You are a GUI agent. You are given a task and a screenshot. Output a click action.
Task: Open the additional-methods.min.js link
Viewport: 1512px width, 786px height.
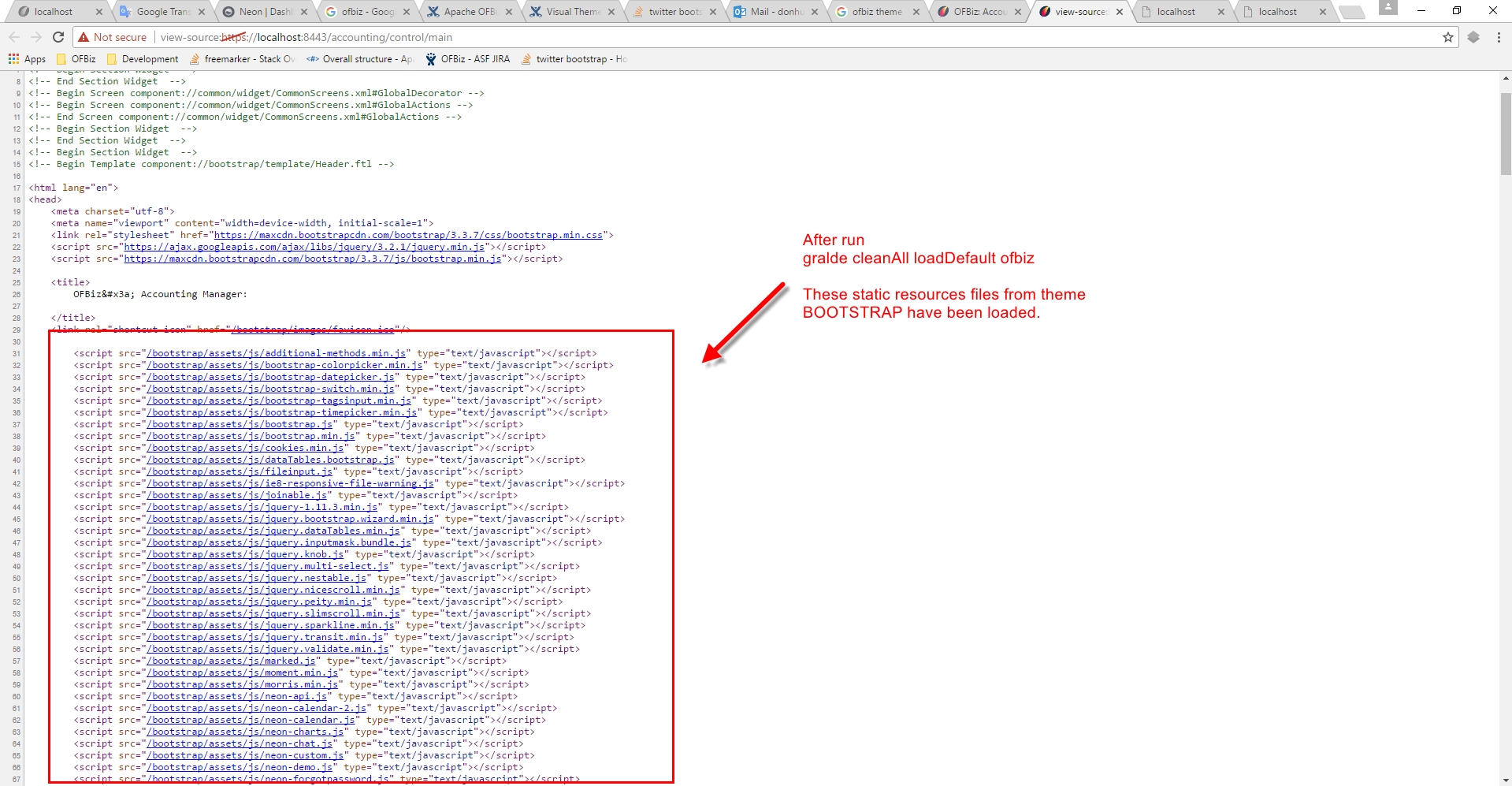click(277, 353)
